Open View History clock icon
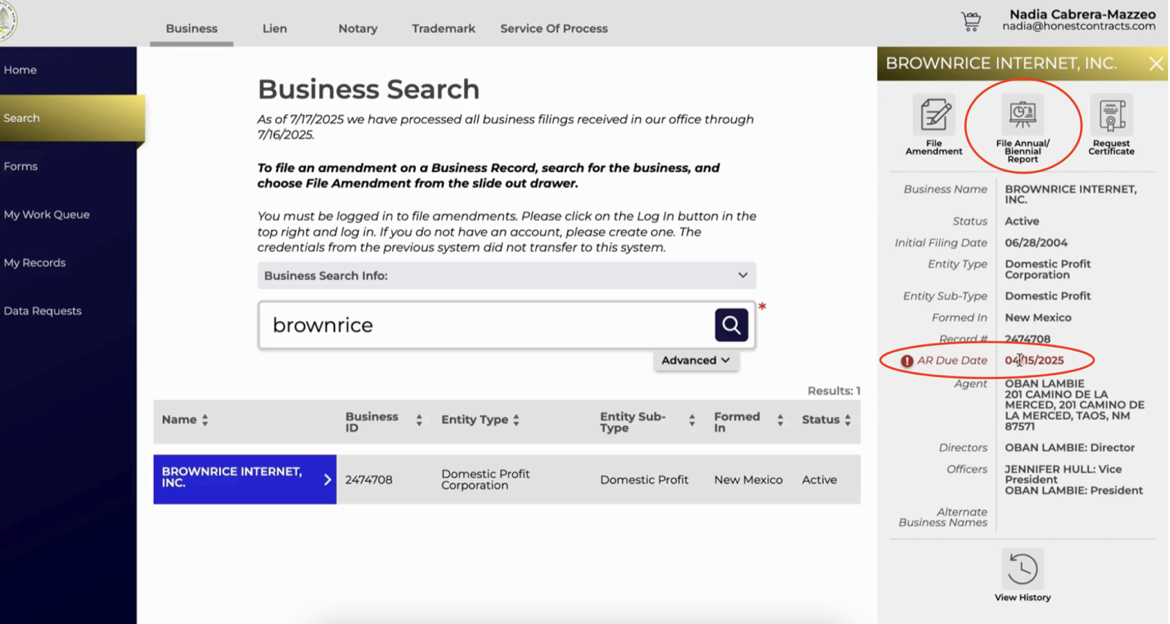The width and height of the screenshot is (1170, 624). point(1022,569)
